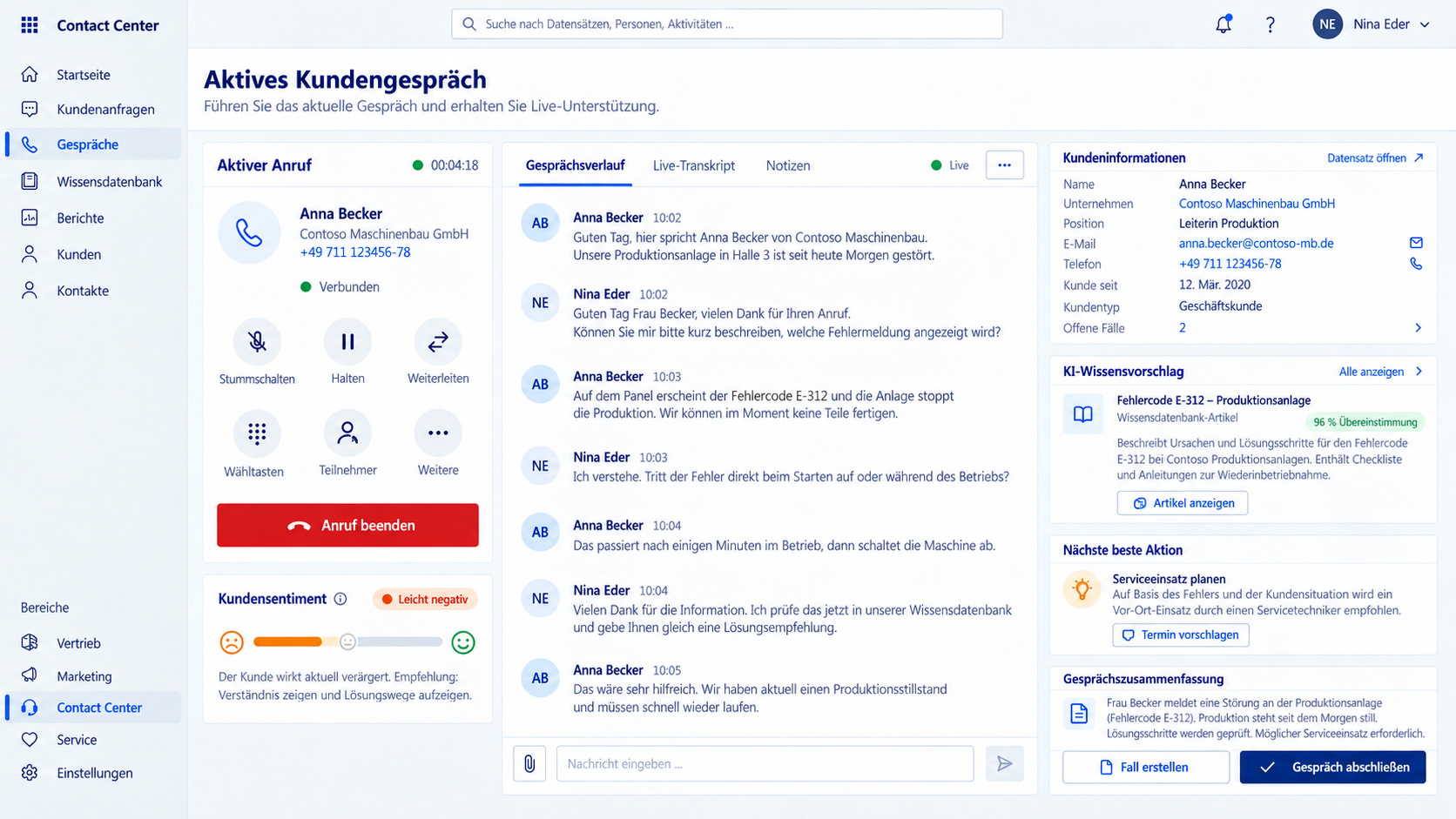Open Kundenanfragen in the sidebar
Screen dimensions: 1456x819
point(94,109)
